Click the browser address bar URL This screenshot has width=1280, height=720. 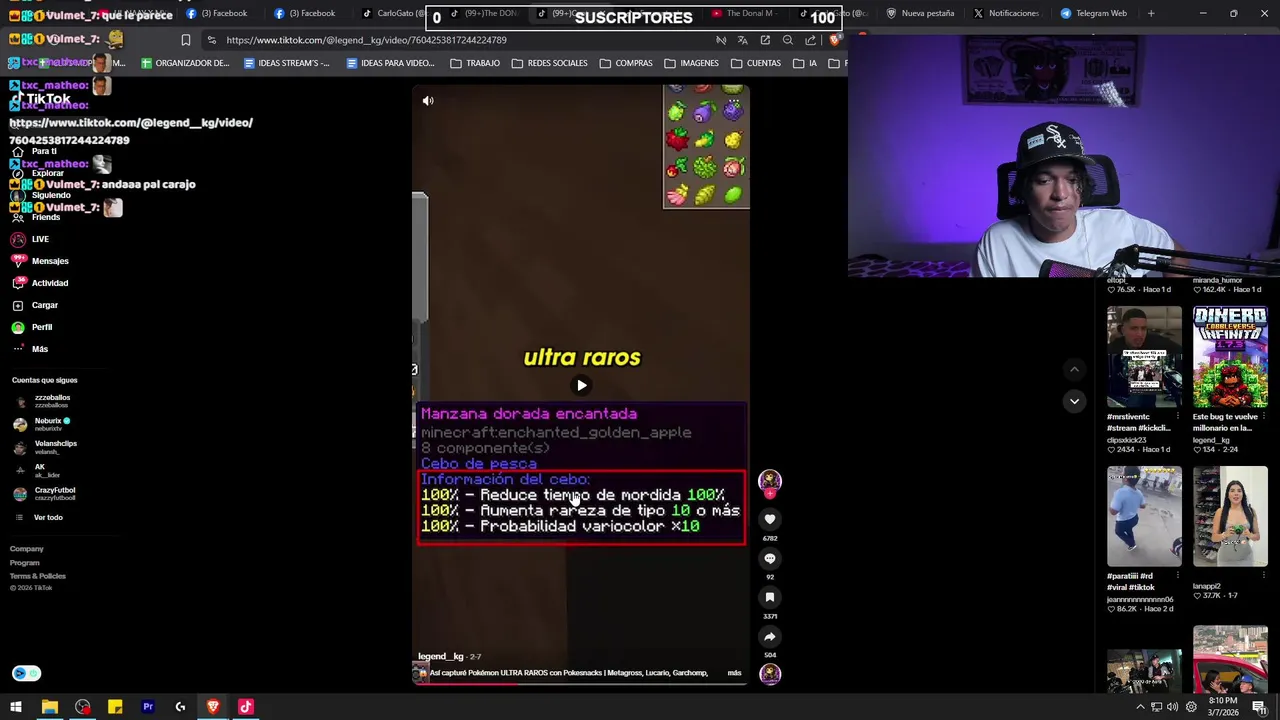(366, 40)
